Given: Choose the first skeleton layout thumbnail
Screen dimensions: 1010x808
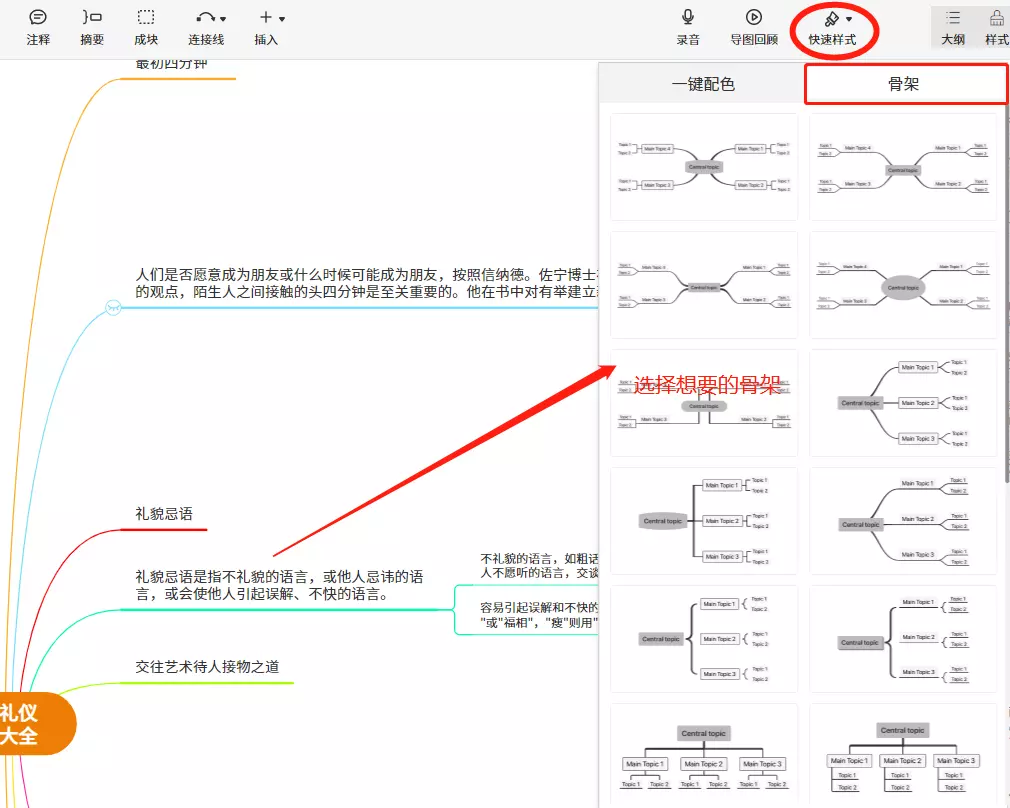Looking at the screenshot, I should tap(703, 166).
